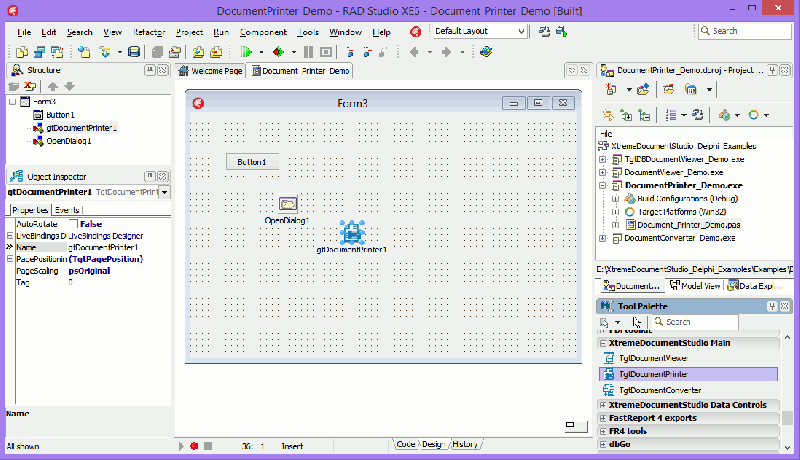Expand DocumentViewer_Demo.exe project node

click(x=603, y=172)
